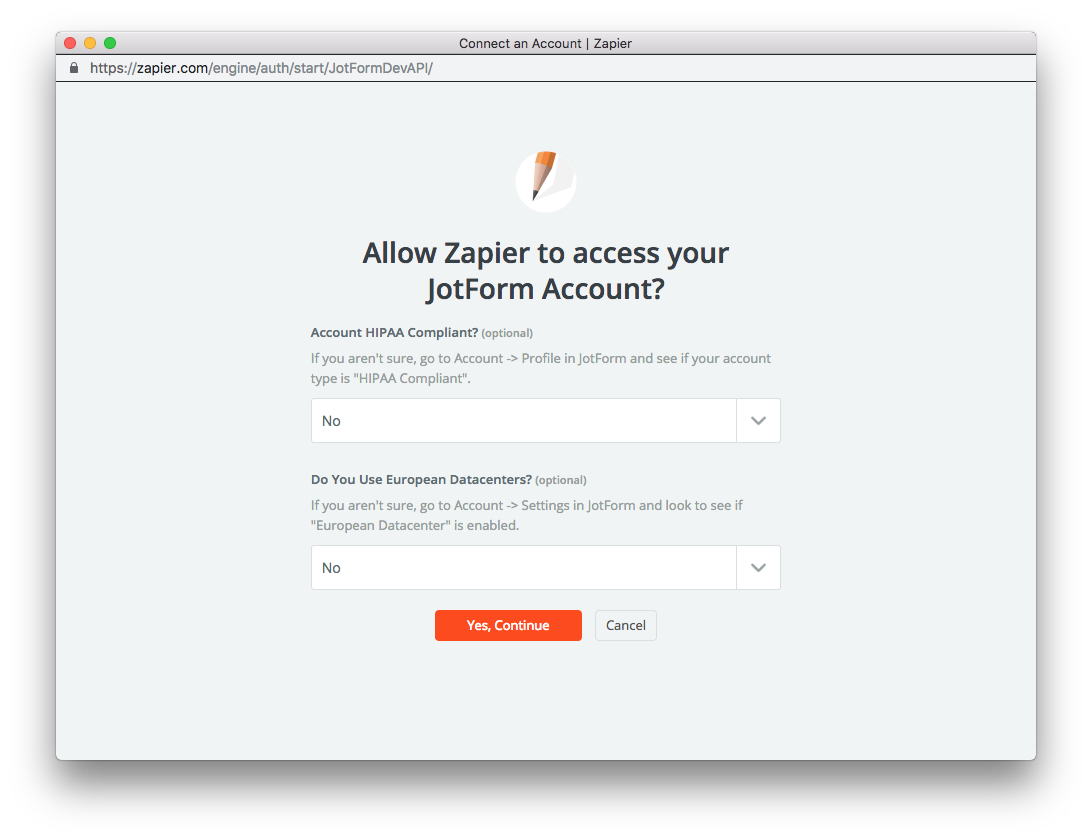
Task: Click '(optional)' next to European Datacenters label
Action: tap(561, 480)
